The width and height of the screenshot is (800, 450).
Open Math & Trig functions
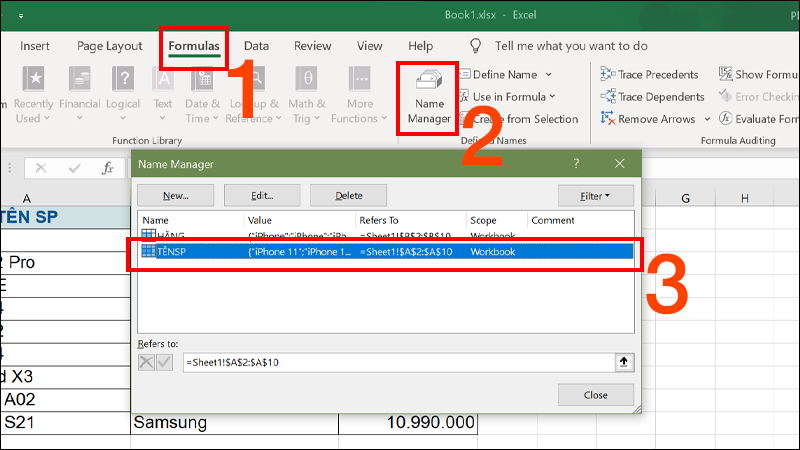tap(307, 97)
